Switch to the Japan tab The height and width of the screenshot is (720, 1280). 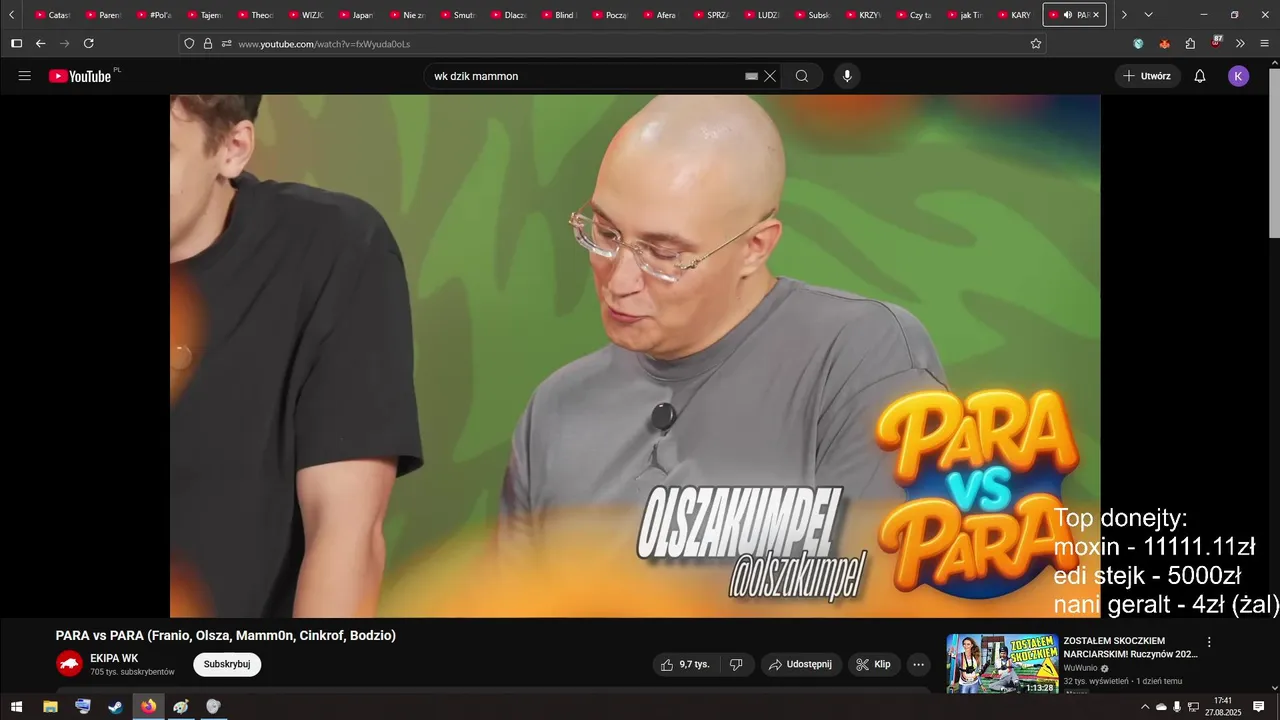356,15
